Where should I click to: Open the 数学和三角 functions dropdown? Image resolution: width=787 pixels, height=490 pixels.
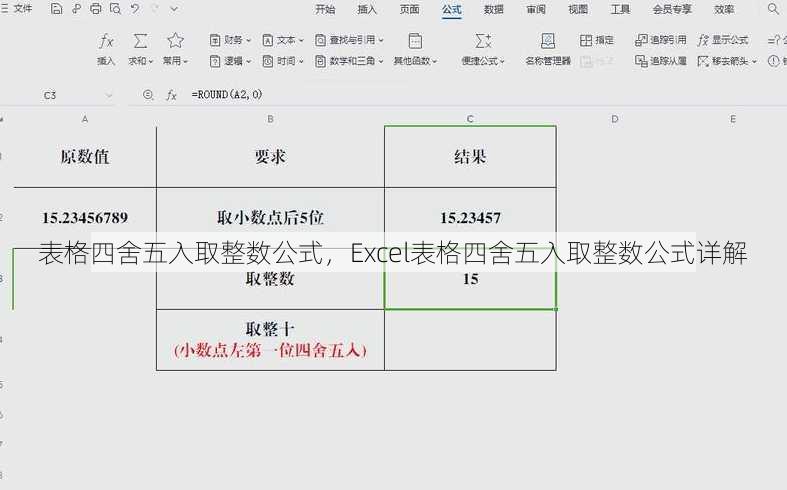[x=349, y=61]
